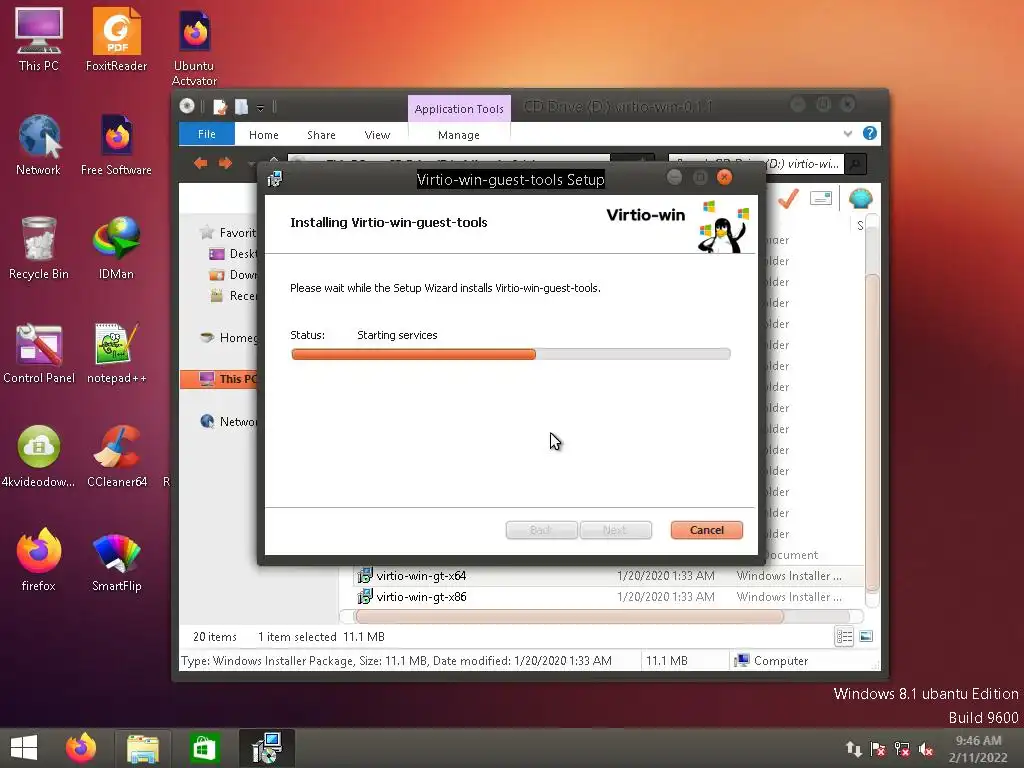Expand the Explorer ribbon chevron
The width and height of the screenshot is (1024, 768).
(x=848, y=133)
